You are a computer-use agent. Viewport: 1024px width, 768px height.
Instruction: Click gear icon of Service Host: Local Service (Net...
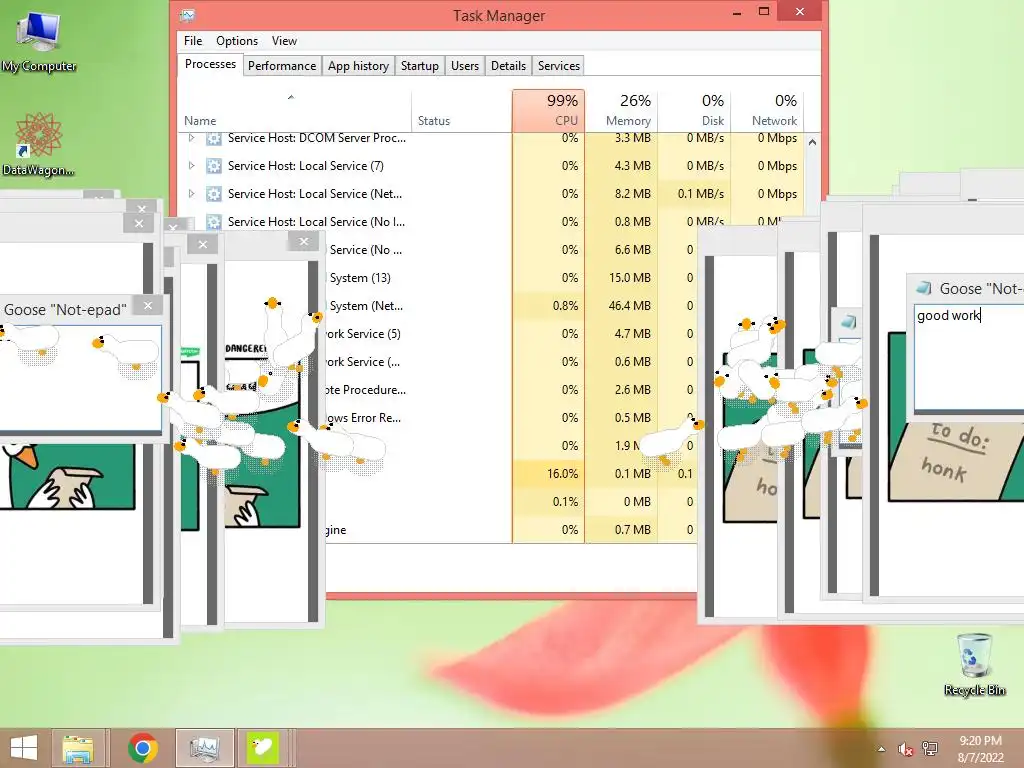click(x=214, y=194)
